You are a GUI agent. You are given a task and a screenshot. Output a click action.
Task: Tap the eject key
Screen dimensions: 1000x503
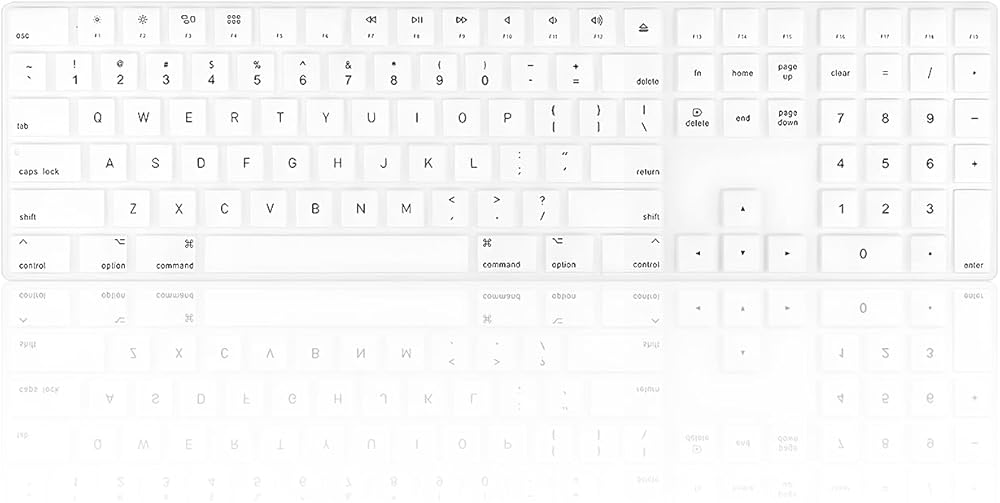point(643,26)
